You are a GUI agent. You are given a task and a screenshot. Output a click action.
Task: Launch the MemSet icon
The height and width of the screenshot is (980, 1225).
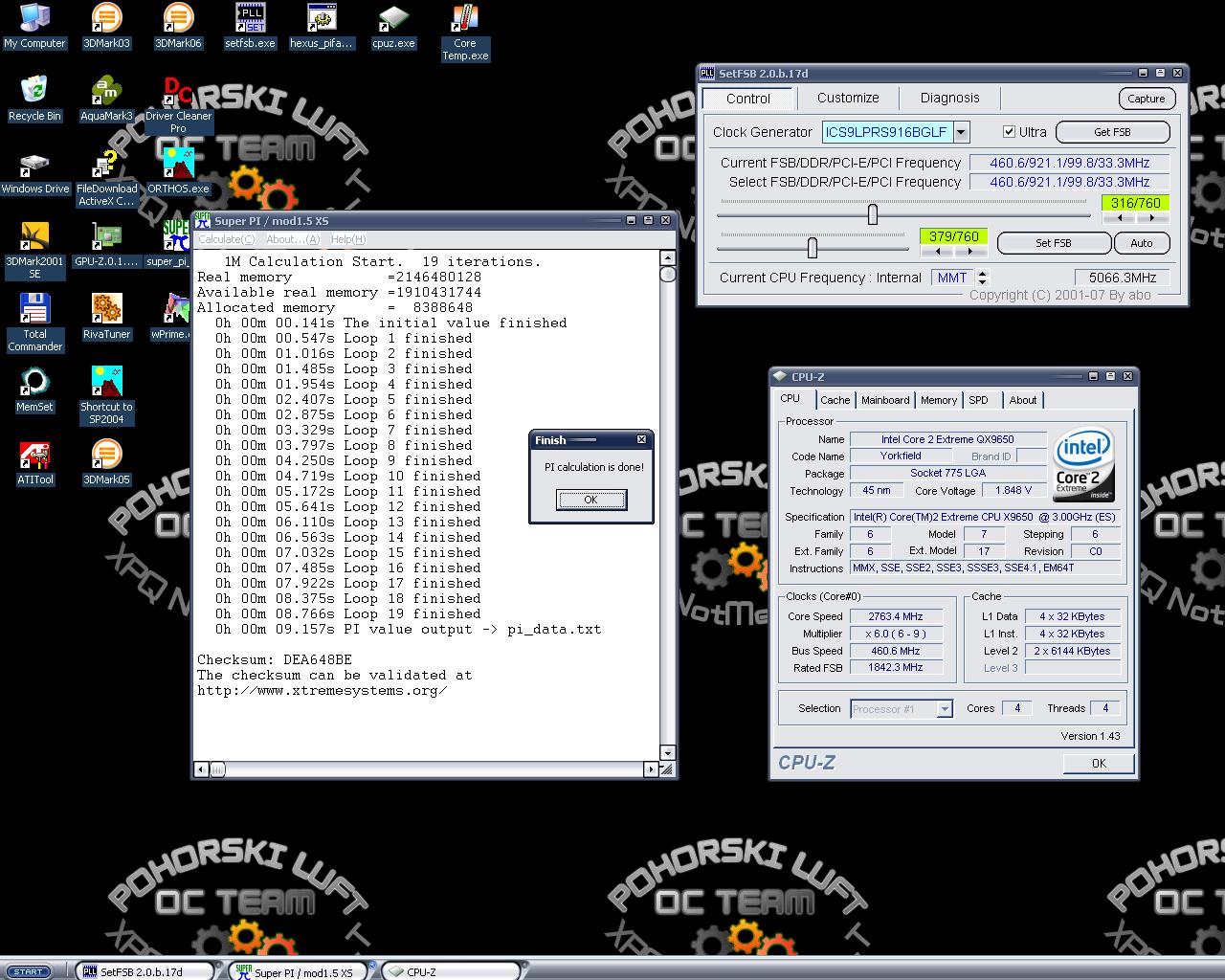34,390
